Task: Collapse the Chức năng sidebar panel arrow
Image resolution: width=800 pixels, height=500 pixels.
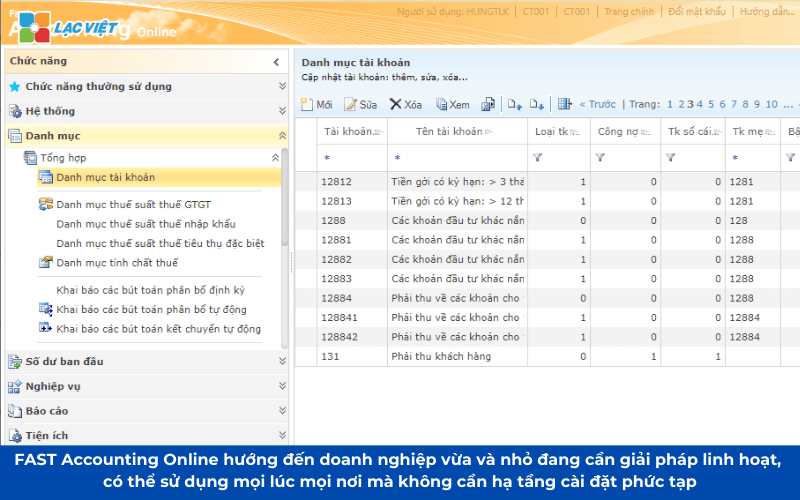Action: [x=276, y=62]
